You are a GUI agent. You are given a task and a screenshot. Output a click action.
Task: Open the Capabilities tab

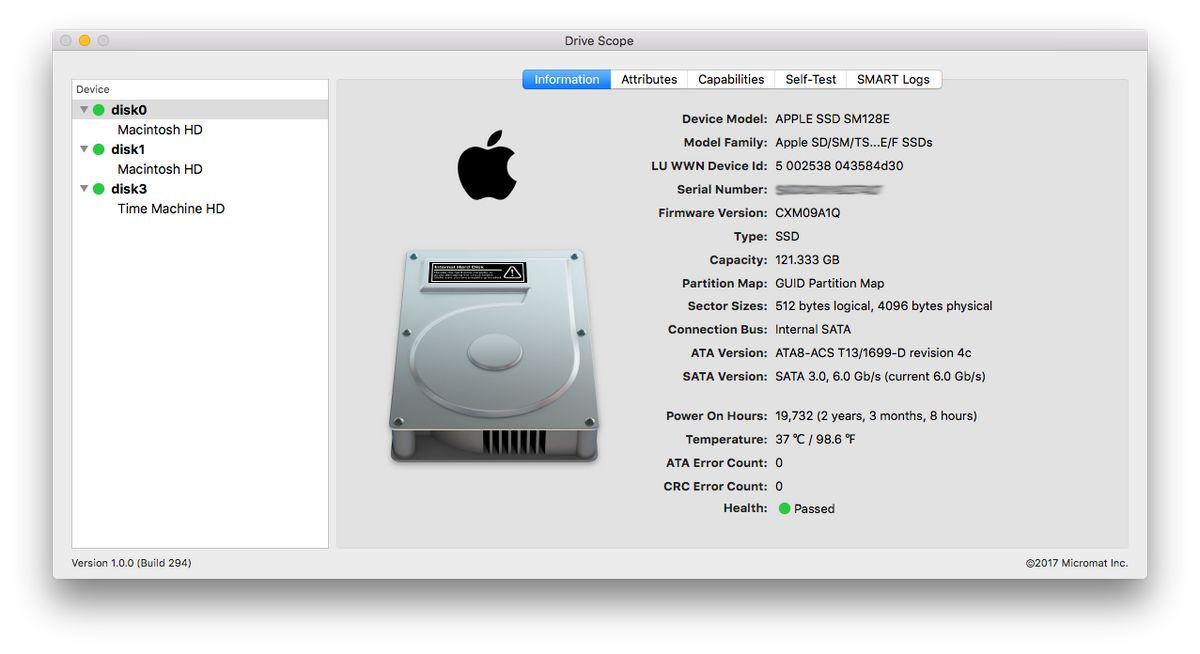[x=731, y=80]
